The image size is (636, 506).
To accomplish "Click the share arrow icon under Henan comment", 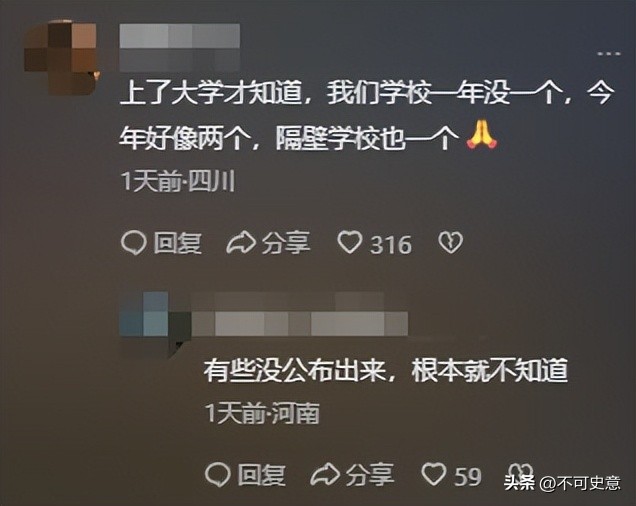I will click(x=325, y=475).
